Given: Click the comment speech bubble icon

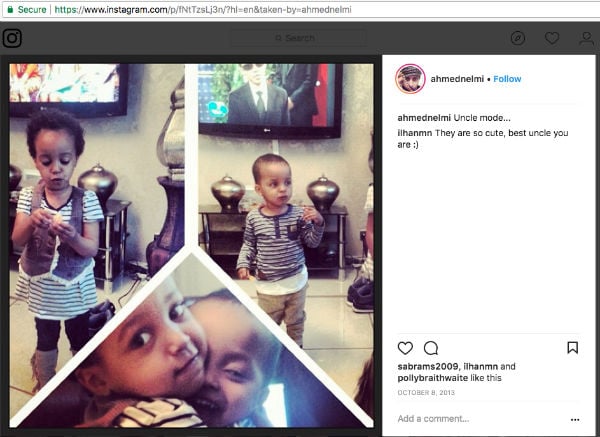Looking at the screenshot, I should coord(431,348).
